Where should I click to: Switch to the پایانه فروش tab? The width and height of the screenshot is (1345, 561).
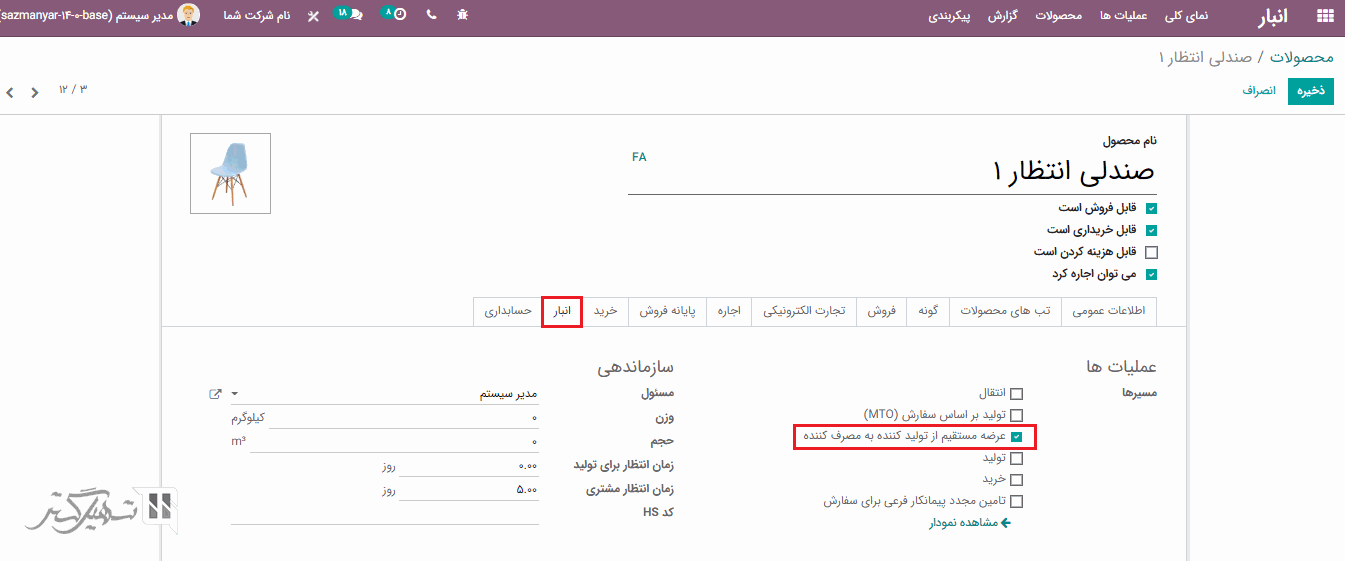click(x=668, y=311)
